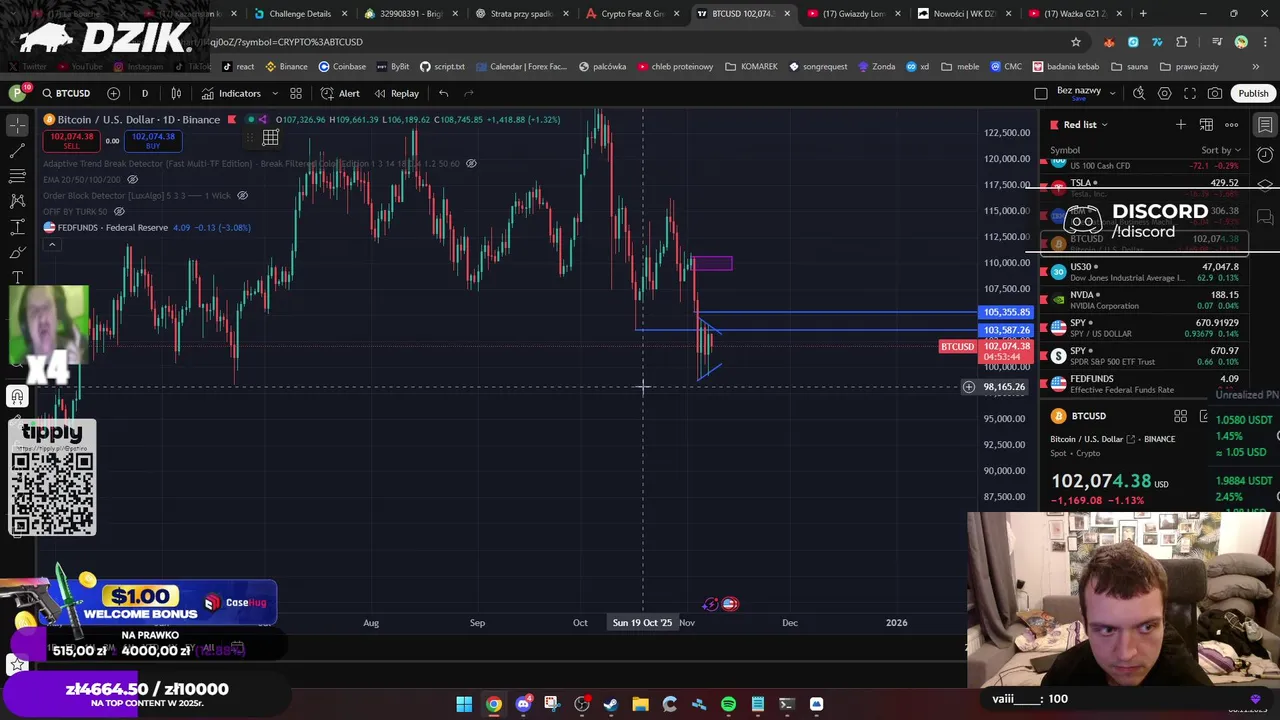Toggle the red flag on TSLA row
The image size is (1280, 720).
pyautogui.click(x=1045, y=186)
